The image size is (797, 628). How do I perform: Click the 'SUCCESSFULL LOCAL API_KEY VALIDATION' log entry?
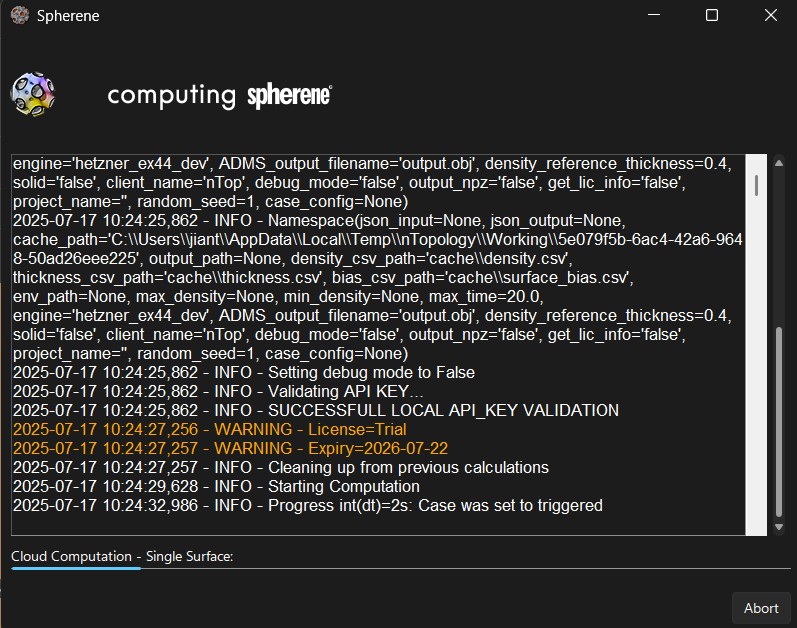coord(315,410)
